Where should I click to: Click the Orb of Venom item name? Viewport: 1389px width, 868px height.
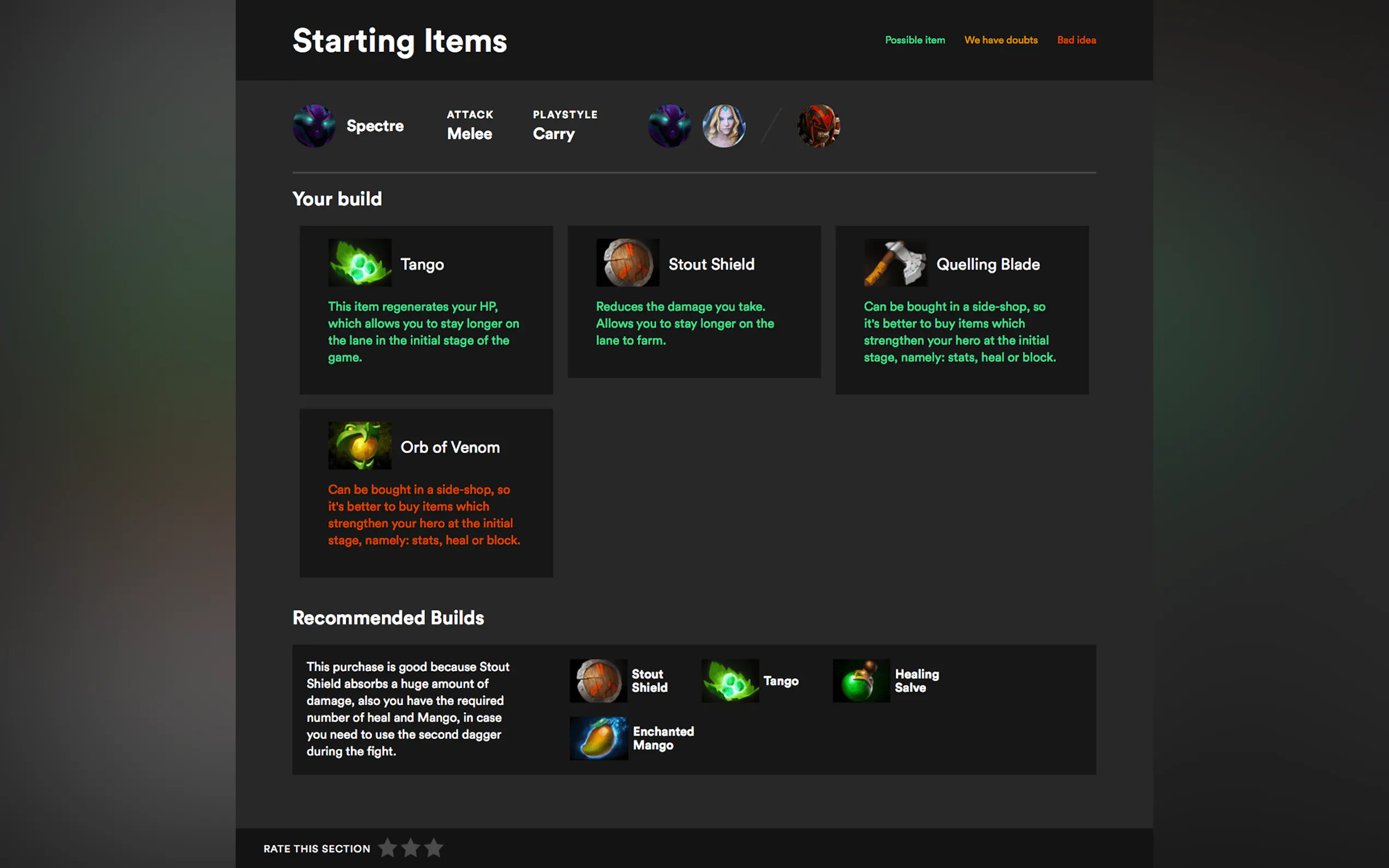coord(450,447)
